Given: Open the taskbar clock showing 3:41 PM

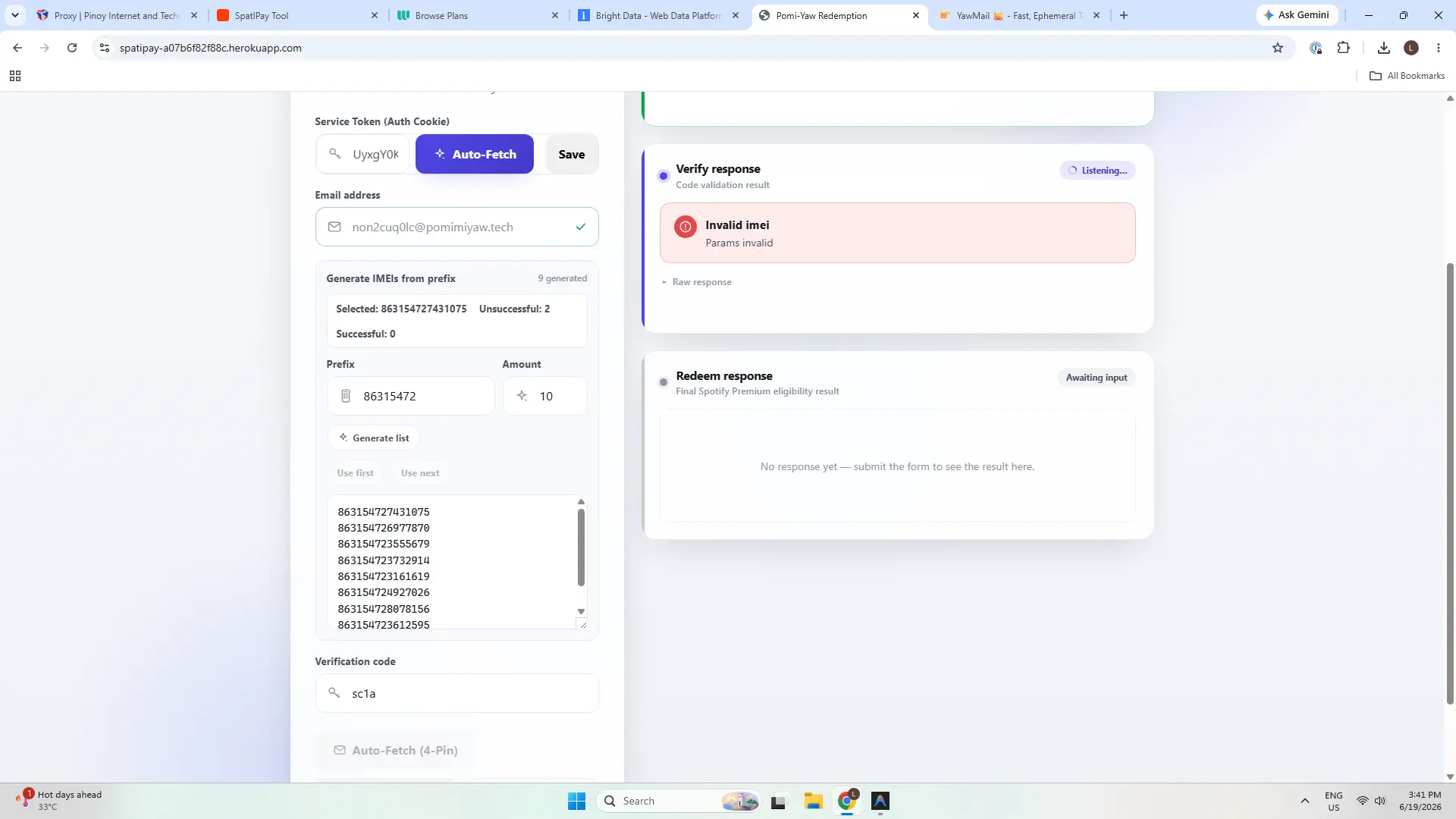Looking at the screenshot, I should click(1420, 801).
